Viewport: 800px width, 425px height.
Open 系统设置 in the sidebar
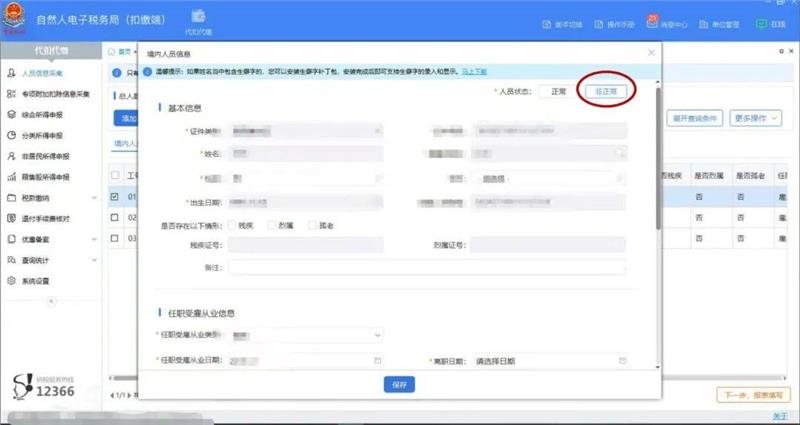[x=42, y=281]
